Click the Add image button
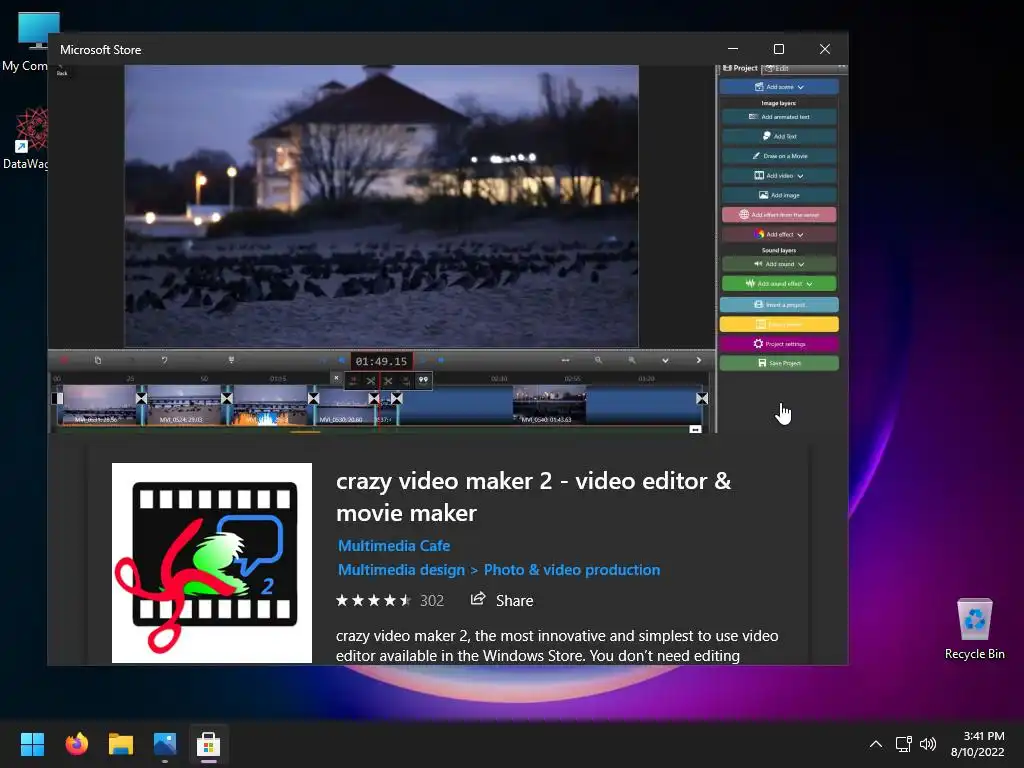Image resolution: width=1024 pixels, height=768 pixels. pos(779,195)
